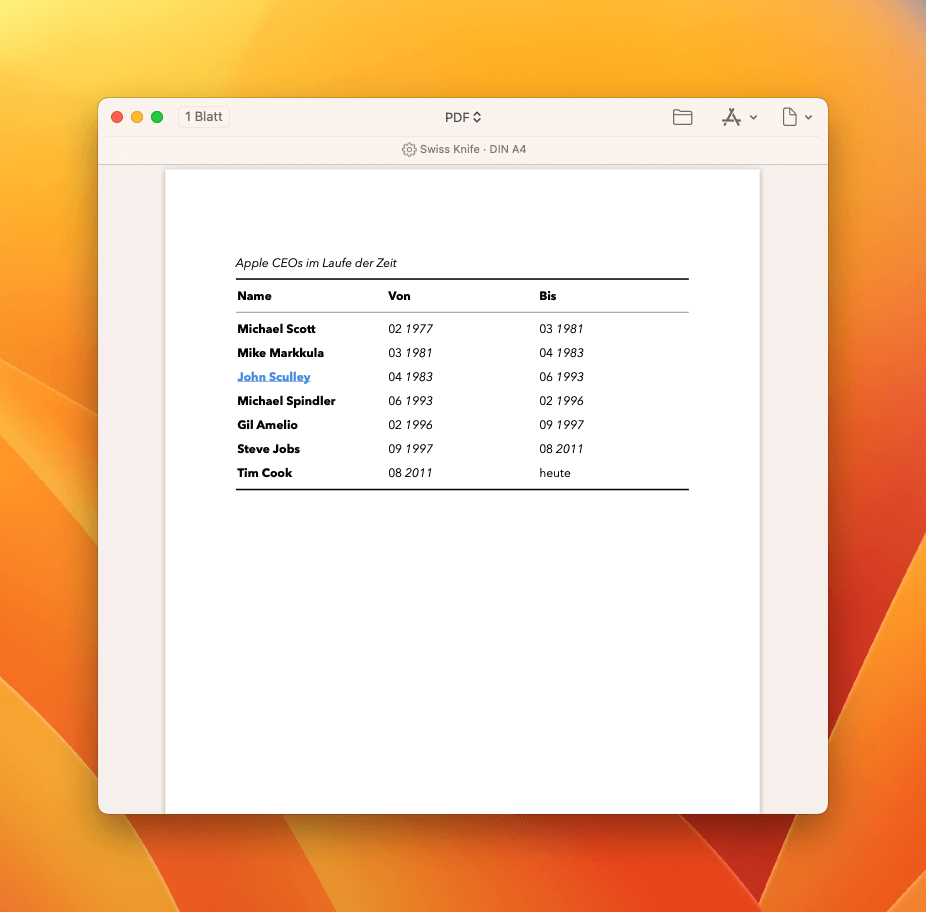Open the PDF format selector
Image resolution: width=926 pixels, height=912 pixels.
[x=463, y=118]
